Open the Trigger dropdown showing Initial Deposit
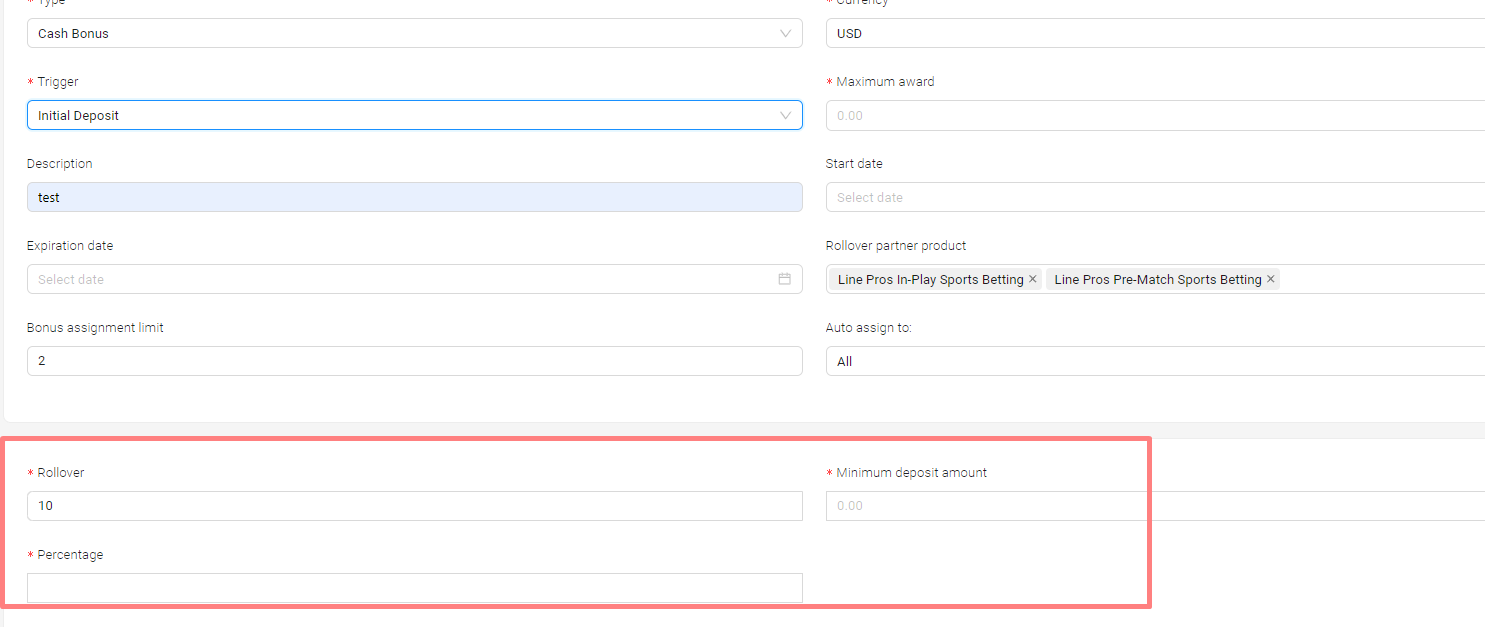Viewport: 1485px width, 627px height. point(400,115)
